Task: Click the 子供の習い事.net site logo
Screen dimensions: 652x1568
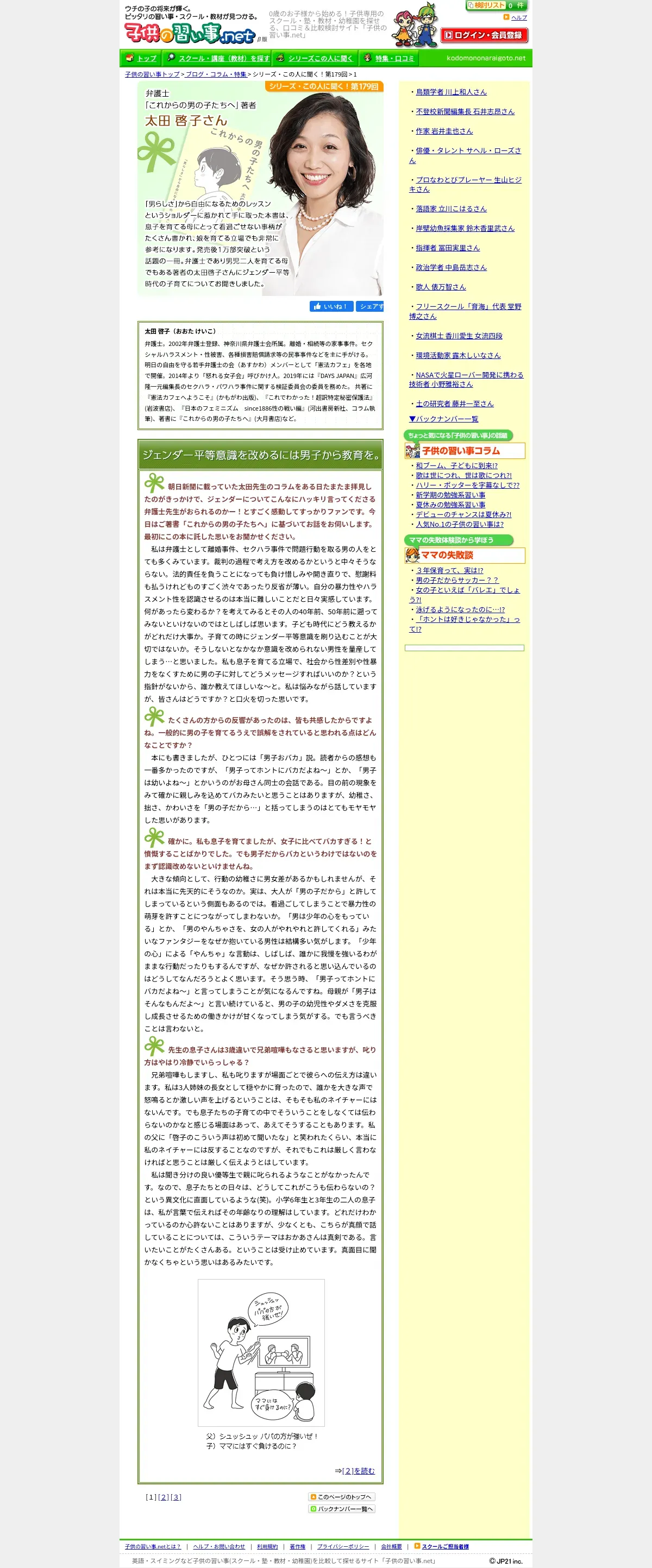Action: [x=191, y=33]
